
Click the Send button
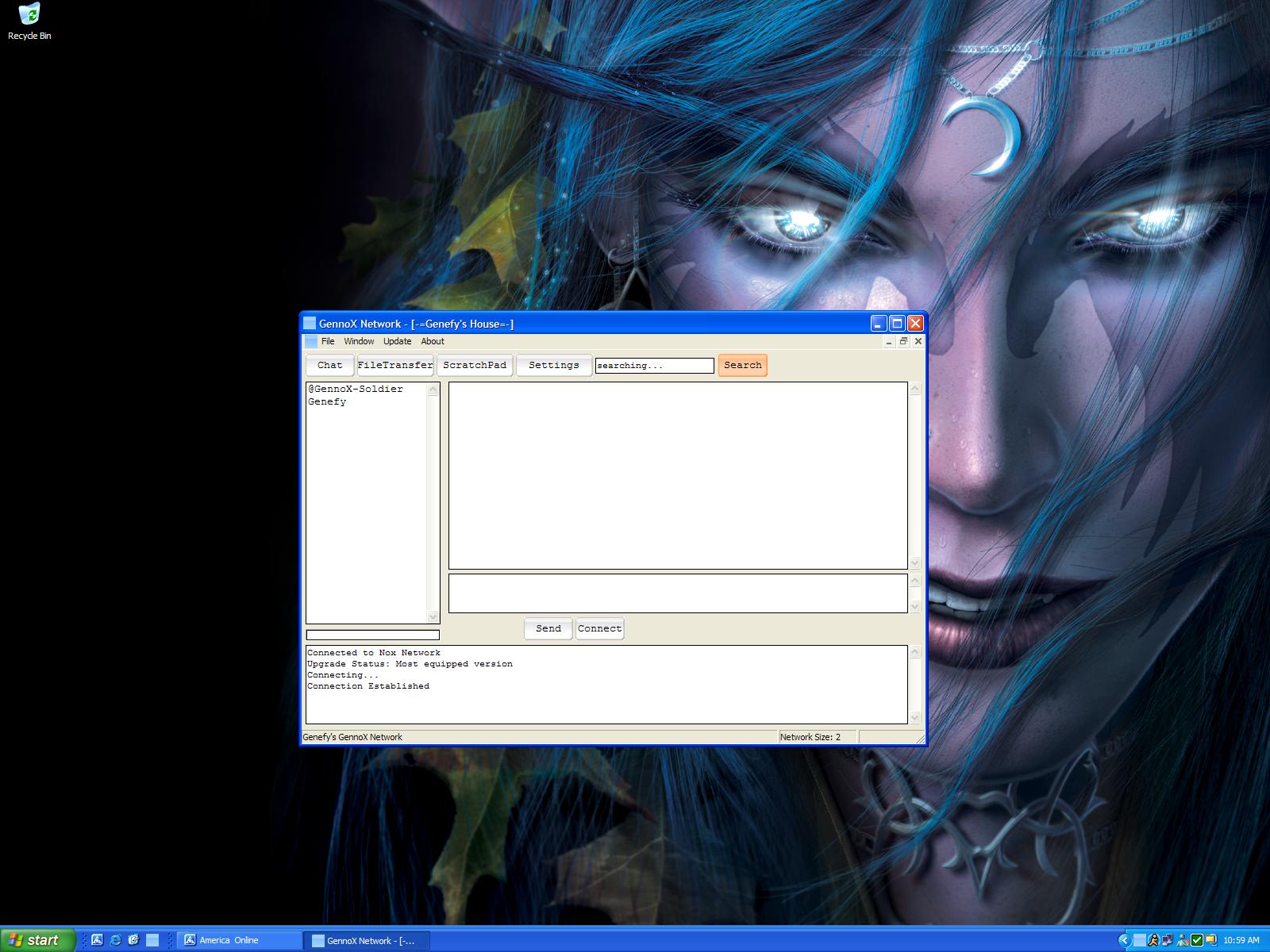(x=548, y=628)
